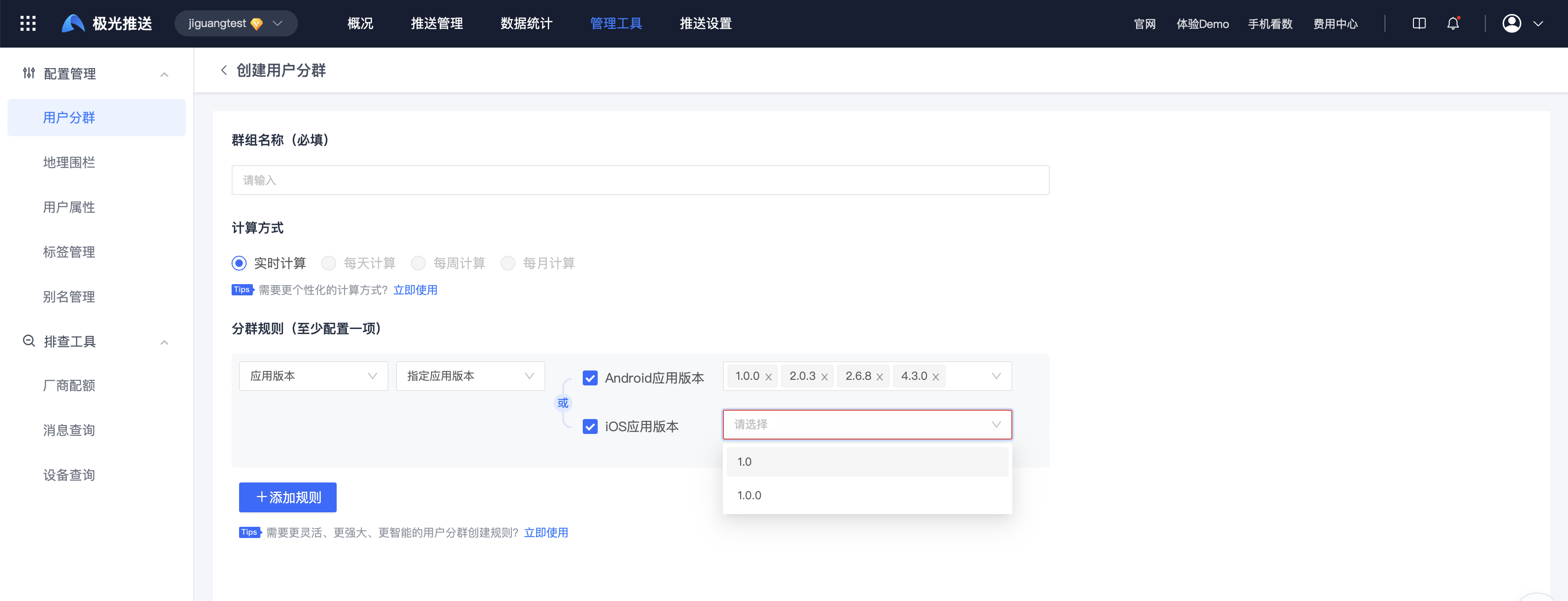The height and width of the screenshot is (601, 1568).
Task: Click the 排查工具 magnifier icon
Action: (x=28, y=341)
